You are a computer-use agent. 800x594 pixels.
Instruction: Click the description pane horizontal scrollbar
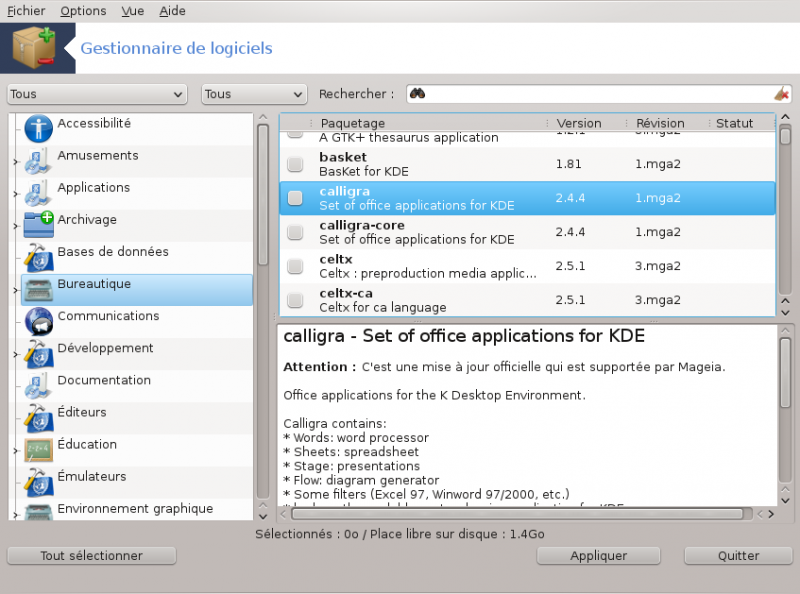[517, 514]
